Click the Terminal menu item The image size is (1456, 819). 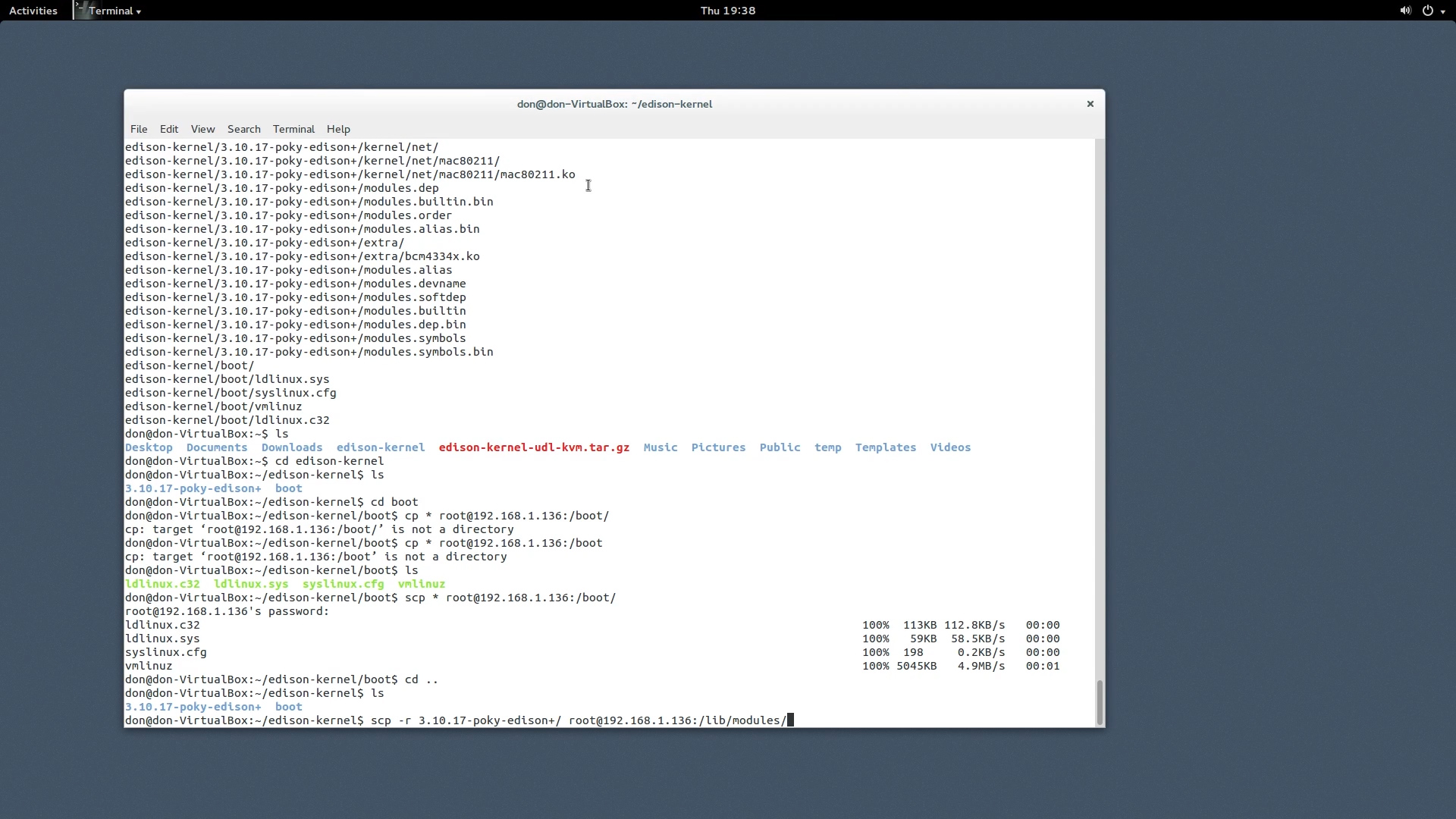(x=294, y=128)
